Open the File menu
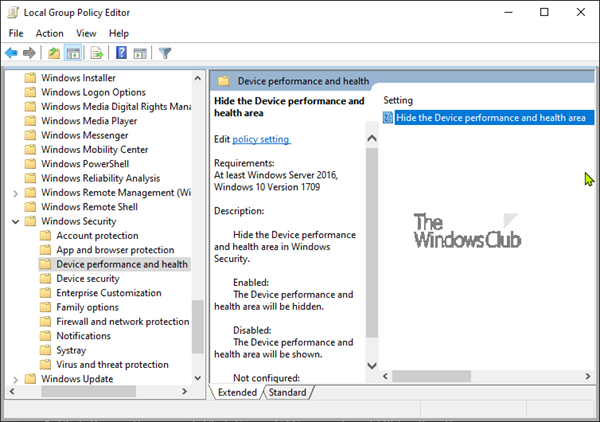Screen dimensions: 600x422 point(16,33)
